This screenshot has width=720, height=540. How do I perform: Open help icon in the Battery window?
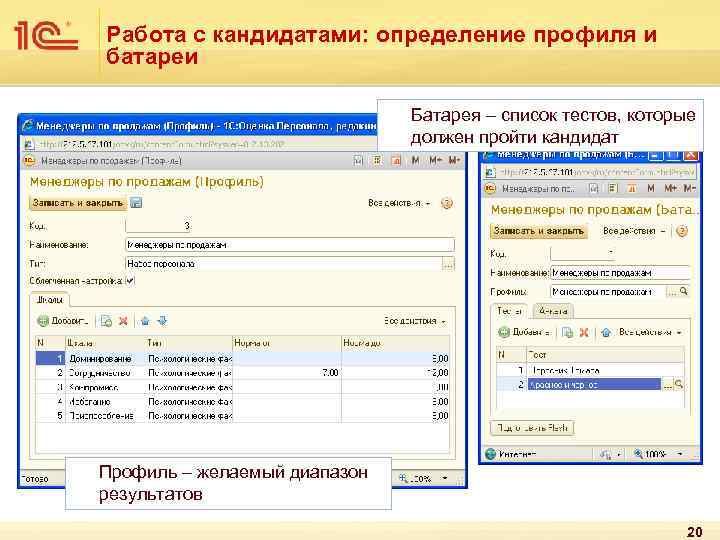coord(682,231)
